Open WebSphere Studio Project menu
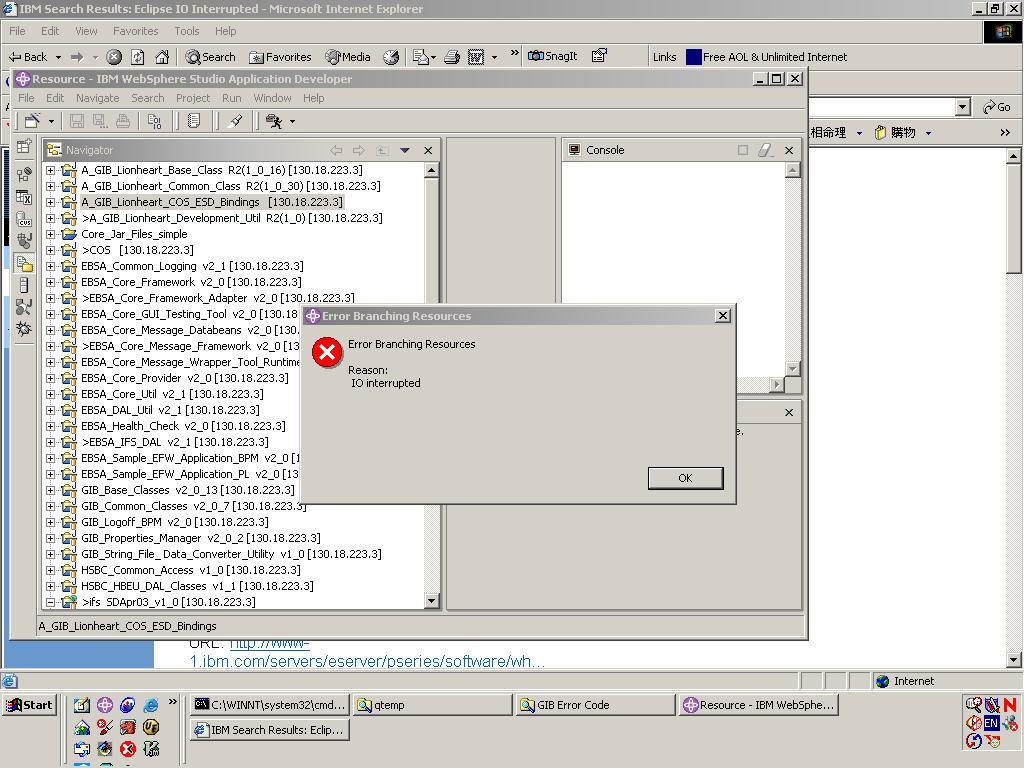This screenshot has height=768, width=1024. click(x=193, y=98)
